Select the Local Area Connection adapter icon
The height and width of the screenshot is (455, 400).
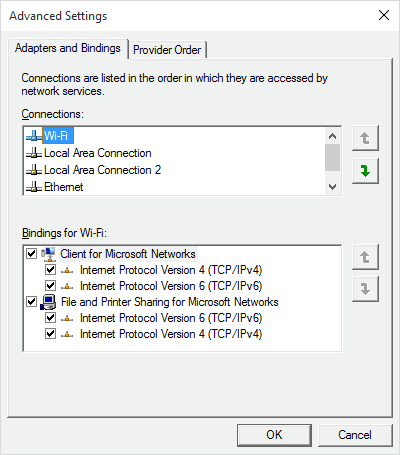[x=34, y=153]
